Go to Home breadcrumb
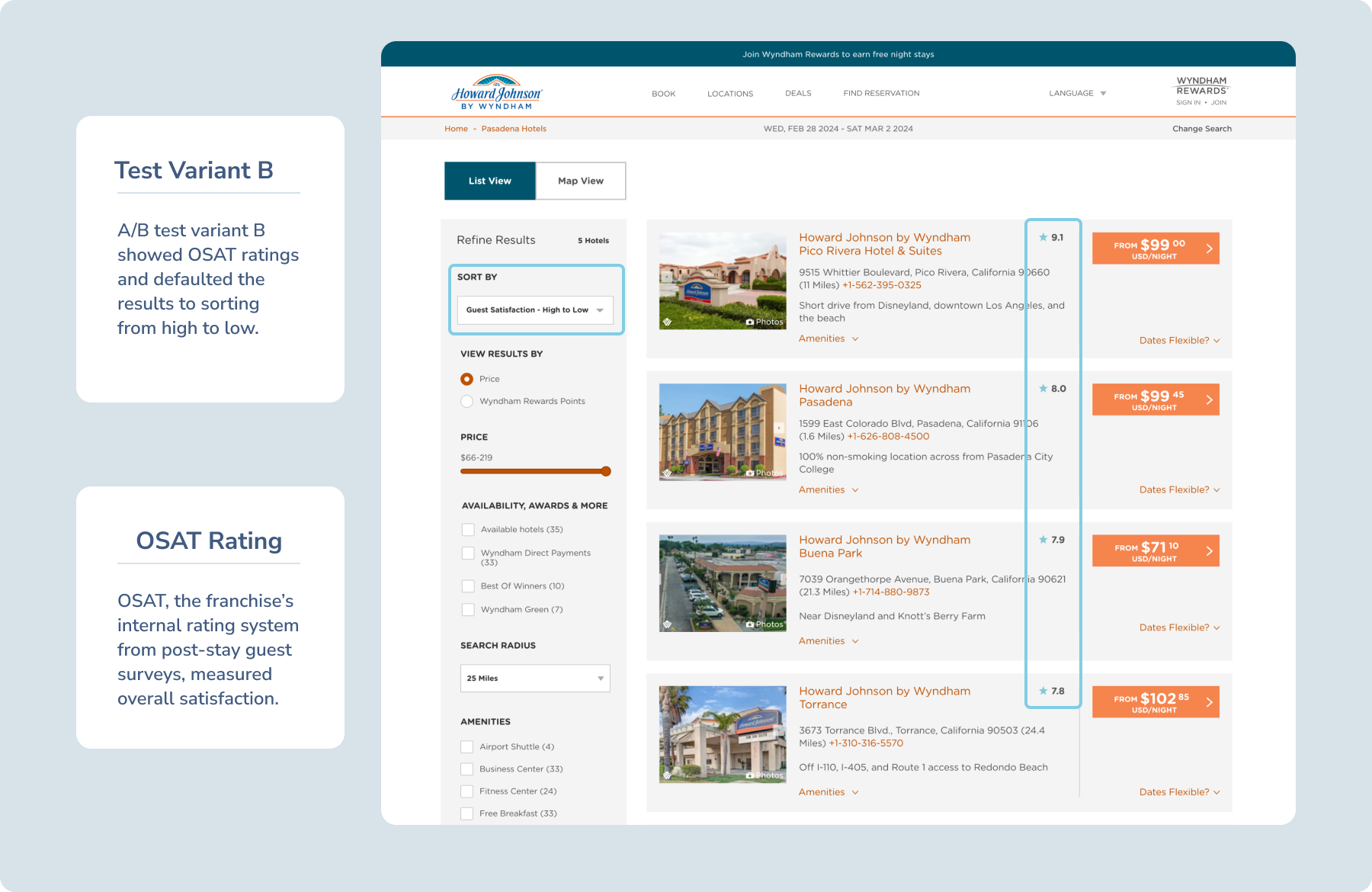1372x892 pixels. point(456,129)
